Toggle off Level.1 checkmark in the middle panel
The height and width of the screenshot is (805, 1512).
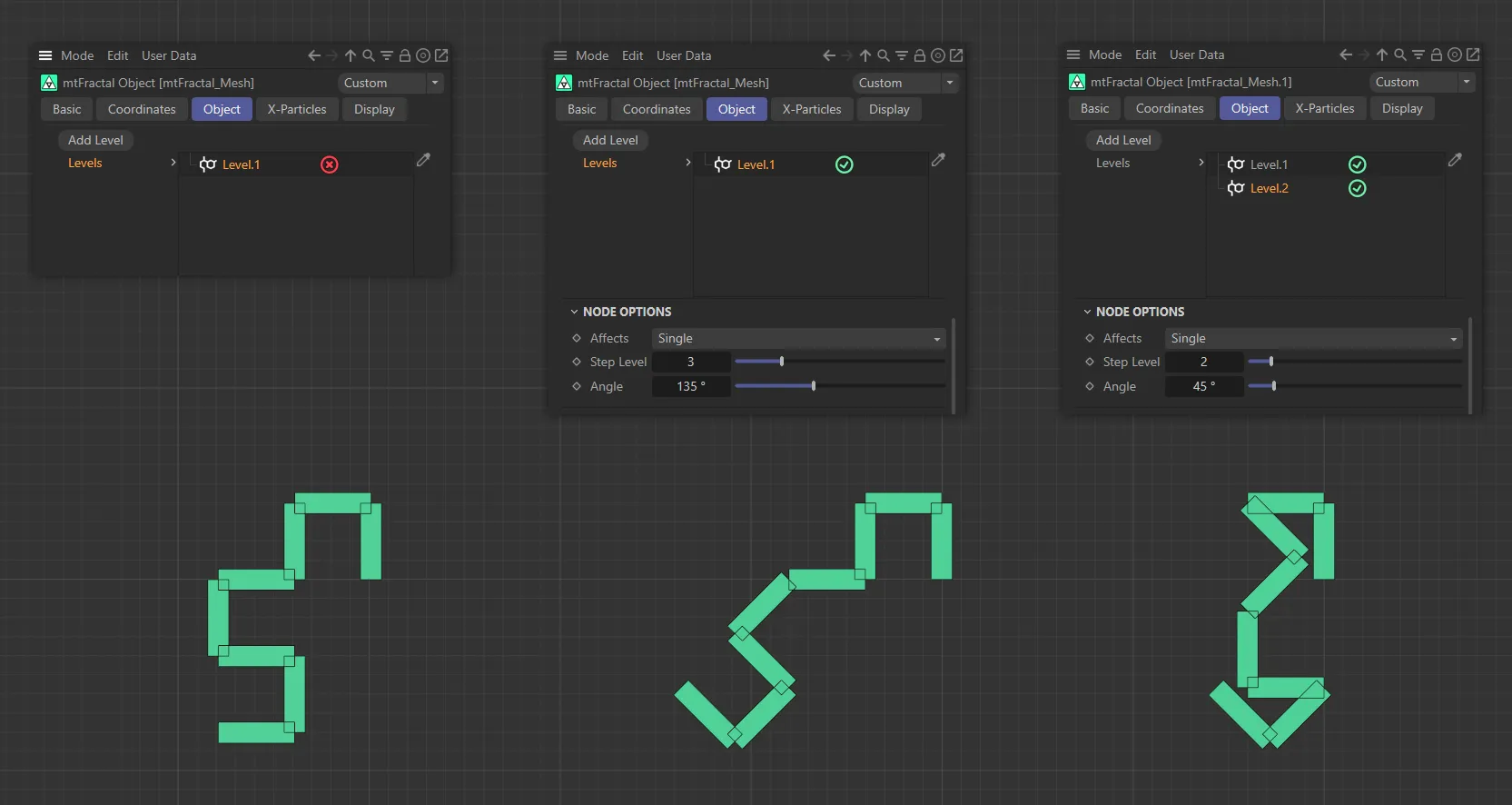(844, 164)
